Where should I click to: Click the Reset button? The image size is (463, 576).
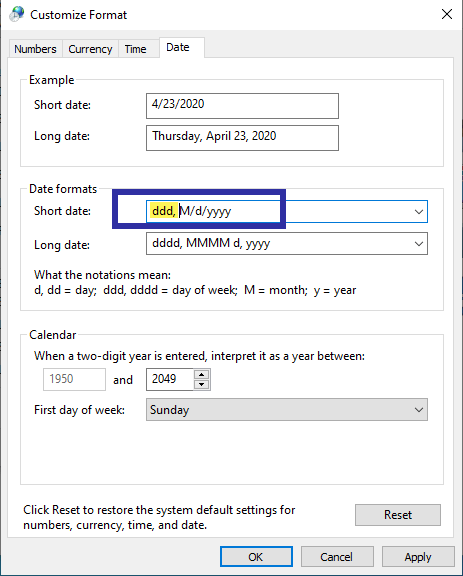pos(398,515)
